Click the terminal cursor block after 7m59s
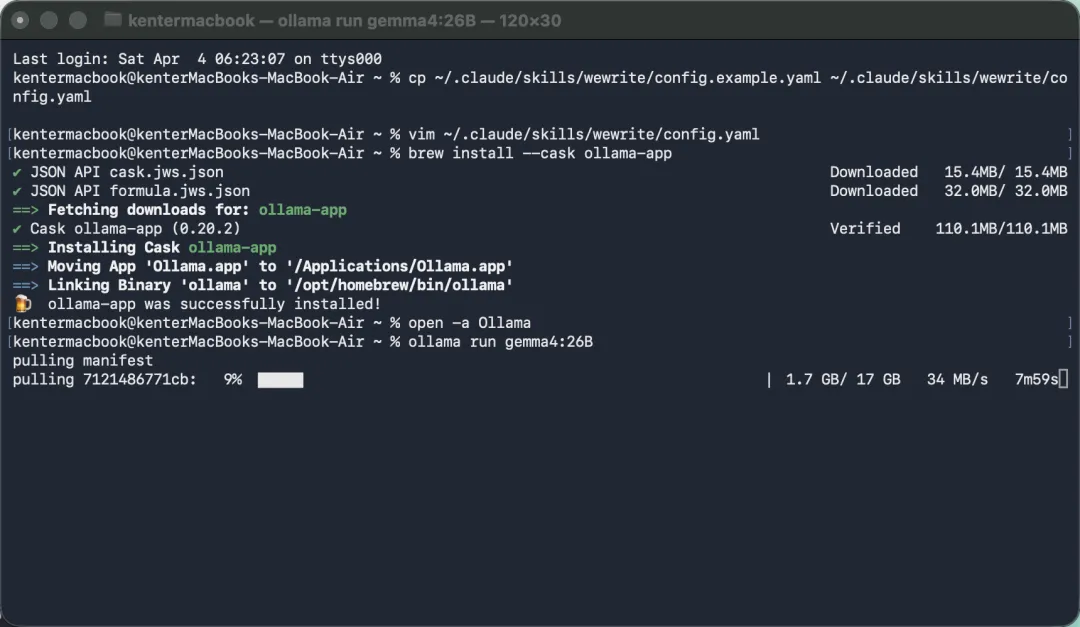 coord(1063,379)
